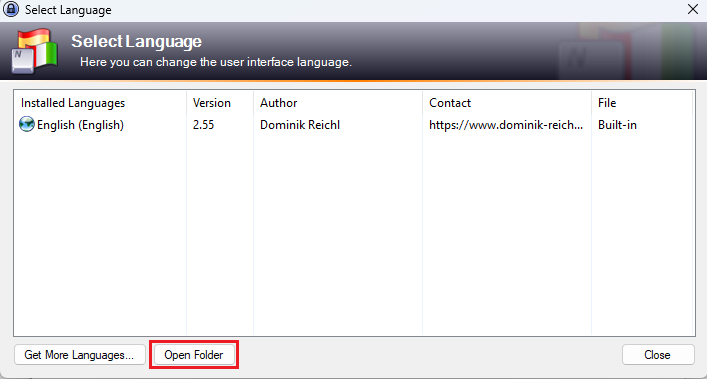Sort by Installed Languages column header
Screen dimensions: 707x379
100,103
